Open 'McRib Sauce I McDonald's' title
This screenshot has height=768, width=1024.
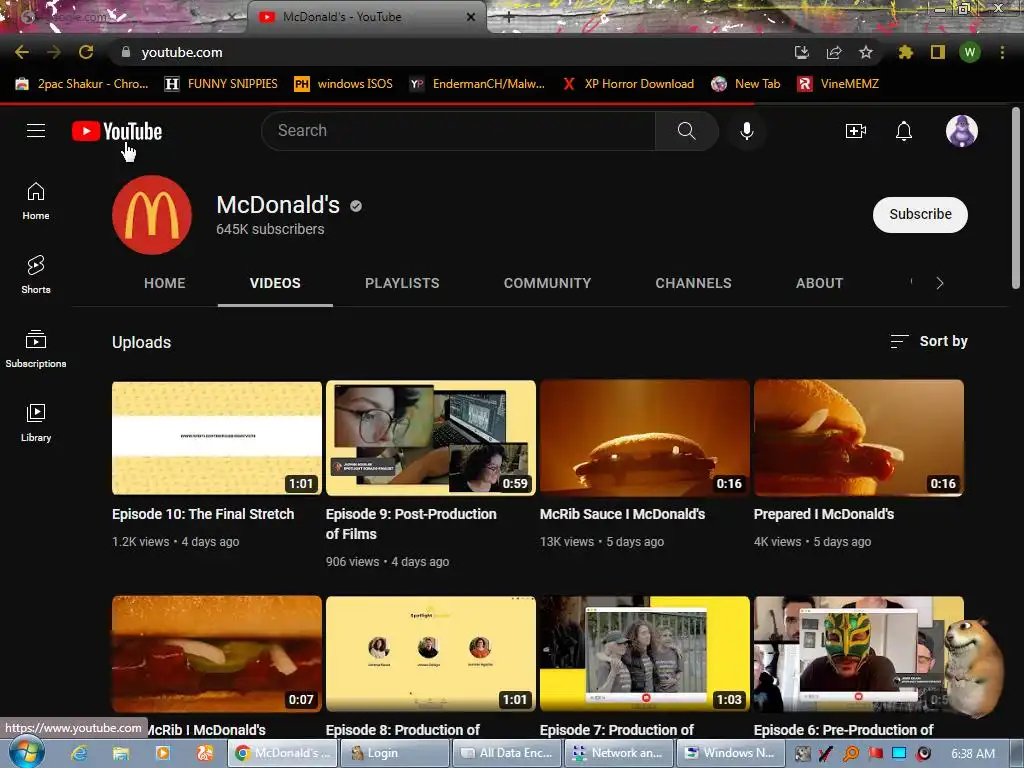pos(622,514)
